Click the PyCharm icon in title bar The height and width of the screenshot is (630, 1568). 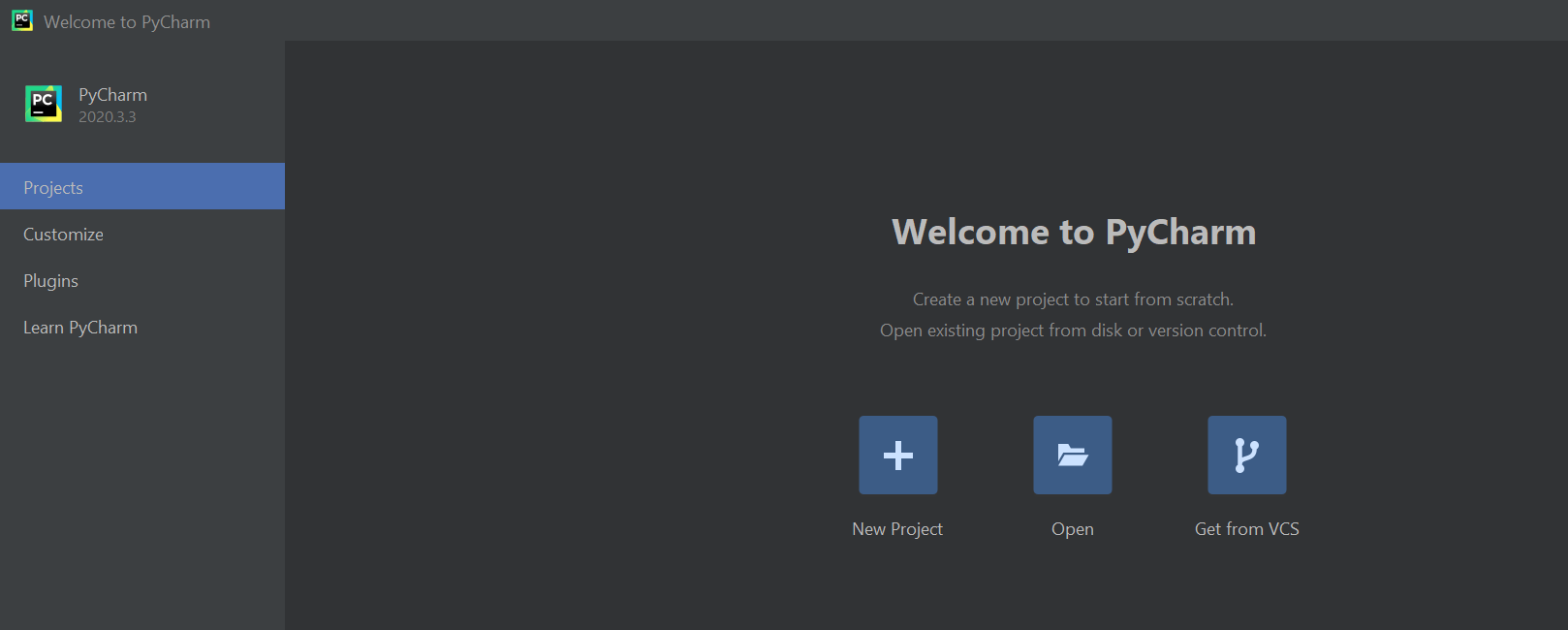click(x=22, y=20)
